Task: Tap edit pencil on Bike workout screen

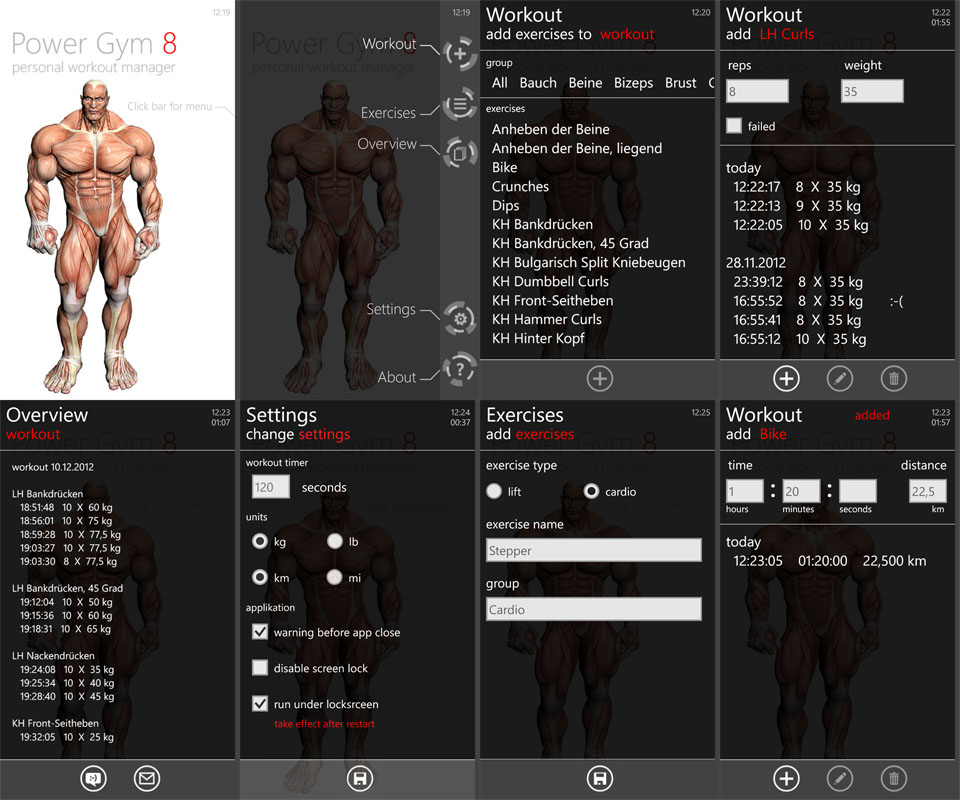Action: click(x=839, y=779)
